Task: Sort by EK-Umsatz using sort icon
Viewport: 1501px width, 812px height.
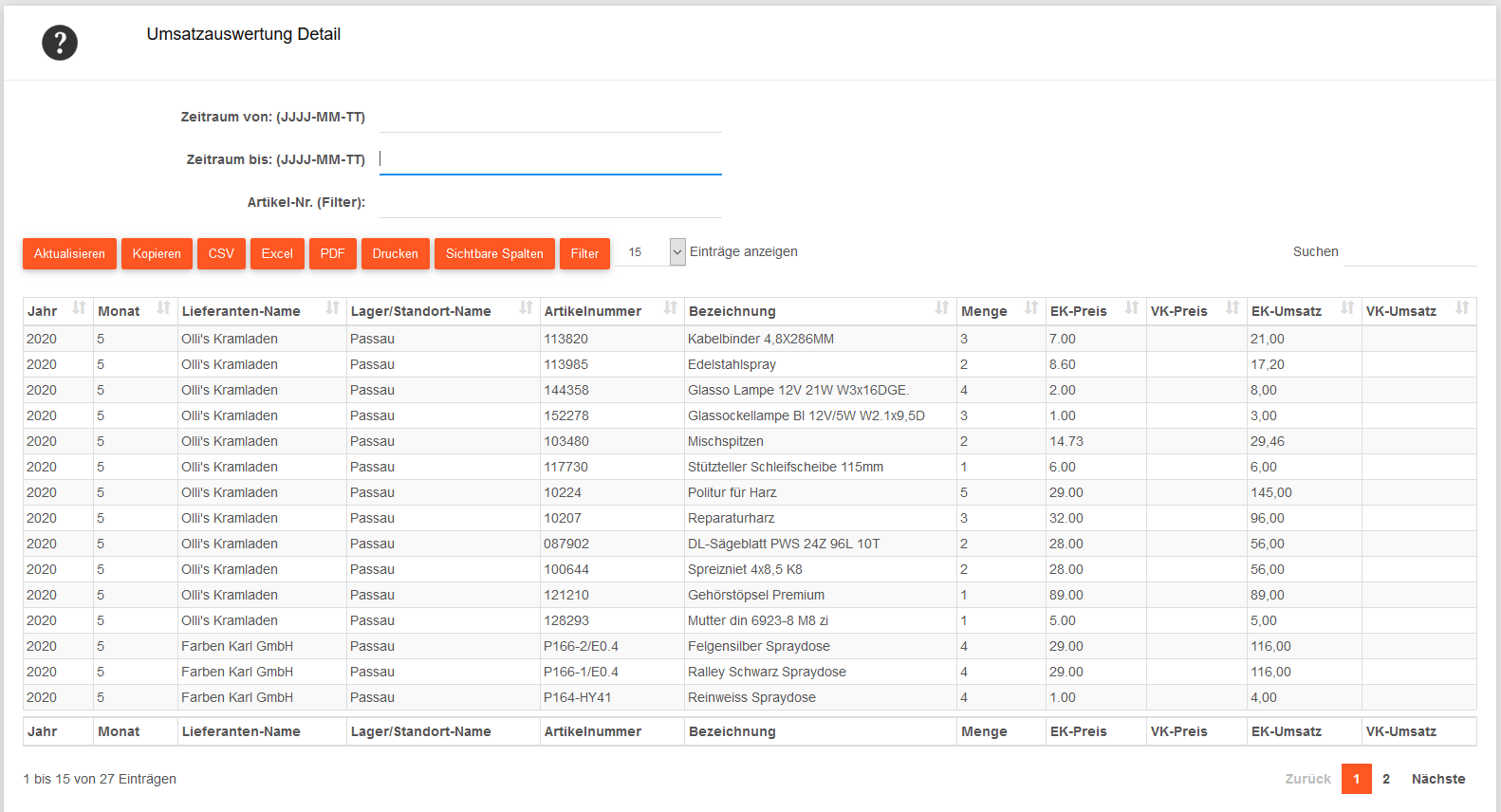Action: tap(1346, 308)
